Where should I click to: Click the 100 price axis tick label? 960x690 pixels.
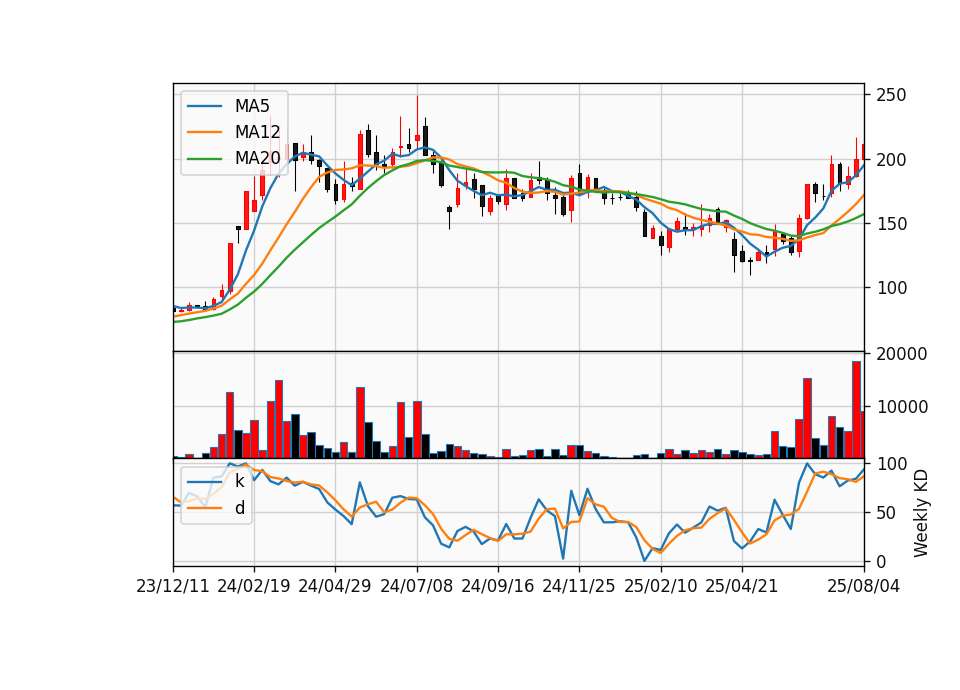tap(891, 288)
